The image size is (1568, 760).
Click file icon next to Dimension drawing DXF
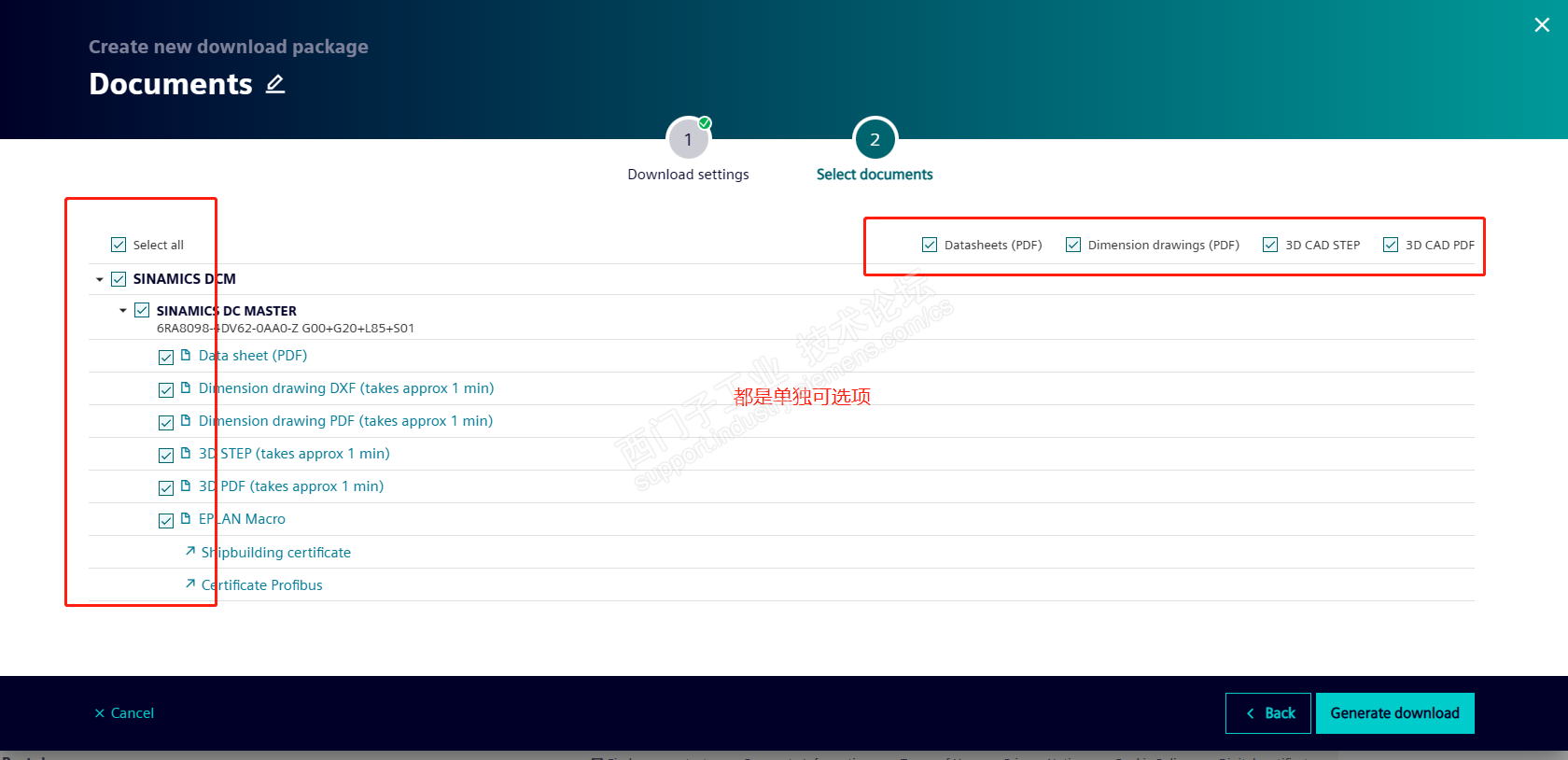click(186, 387)
